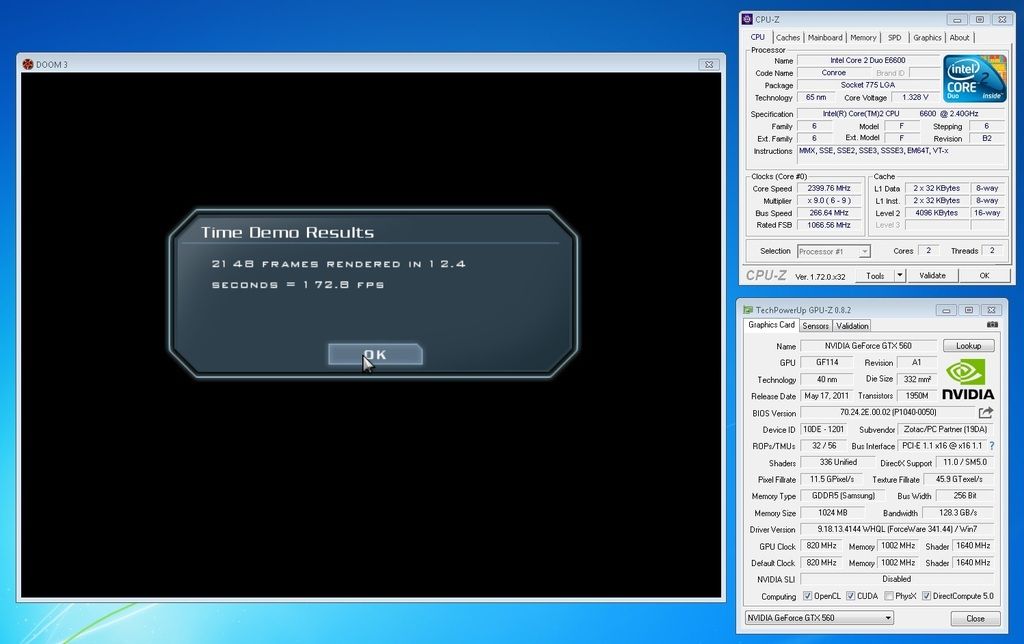Click the BIOS save/share arrow icon
Viewport: 1024px width, 644px height.
985,412
